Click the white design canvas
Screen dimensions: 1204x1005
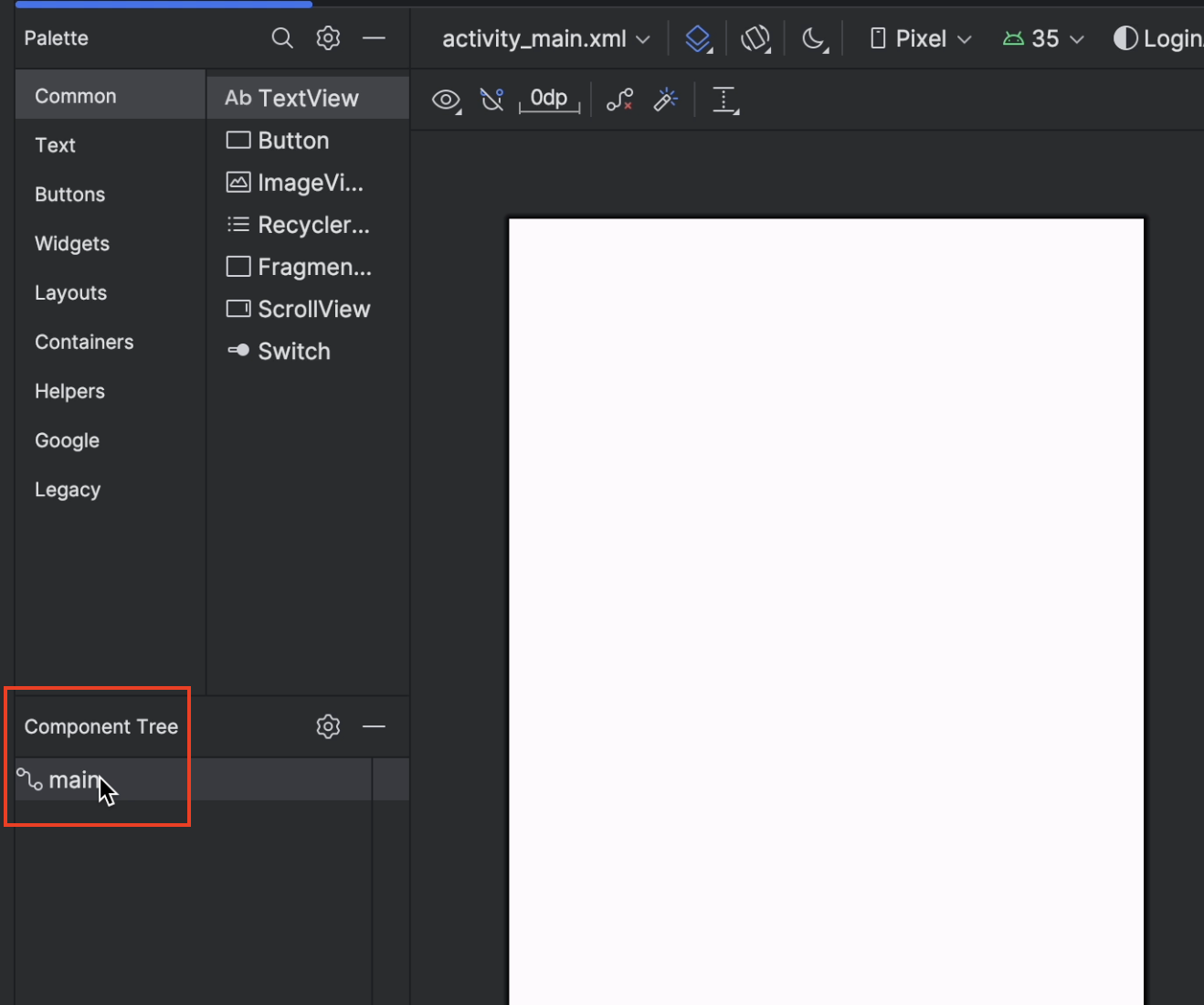point(826,611)
